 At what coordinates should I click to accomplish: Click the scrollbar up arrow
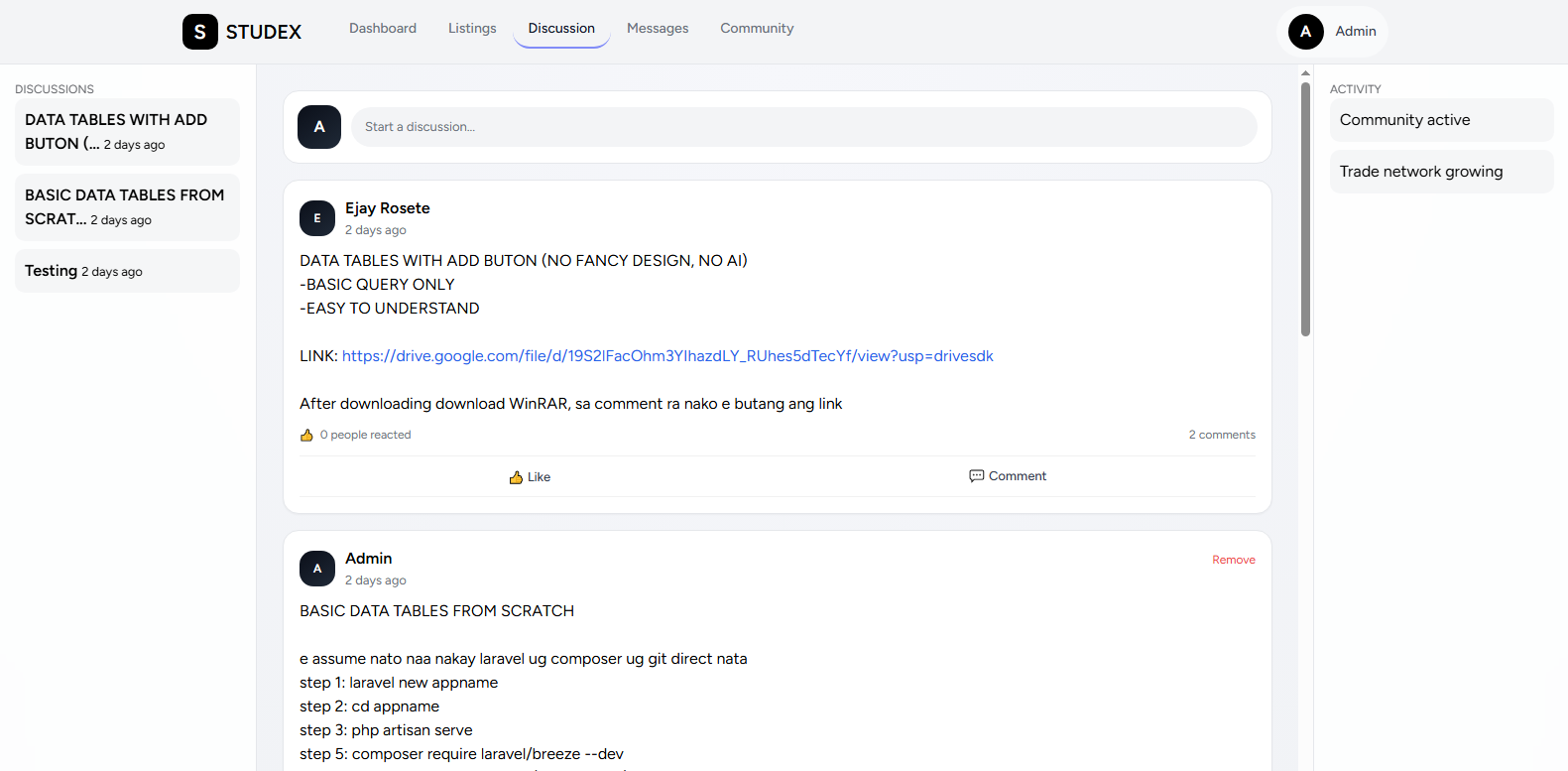pyautogui.click(x=1305, y=72)
